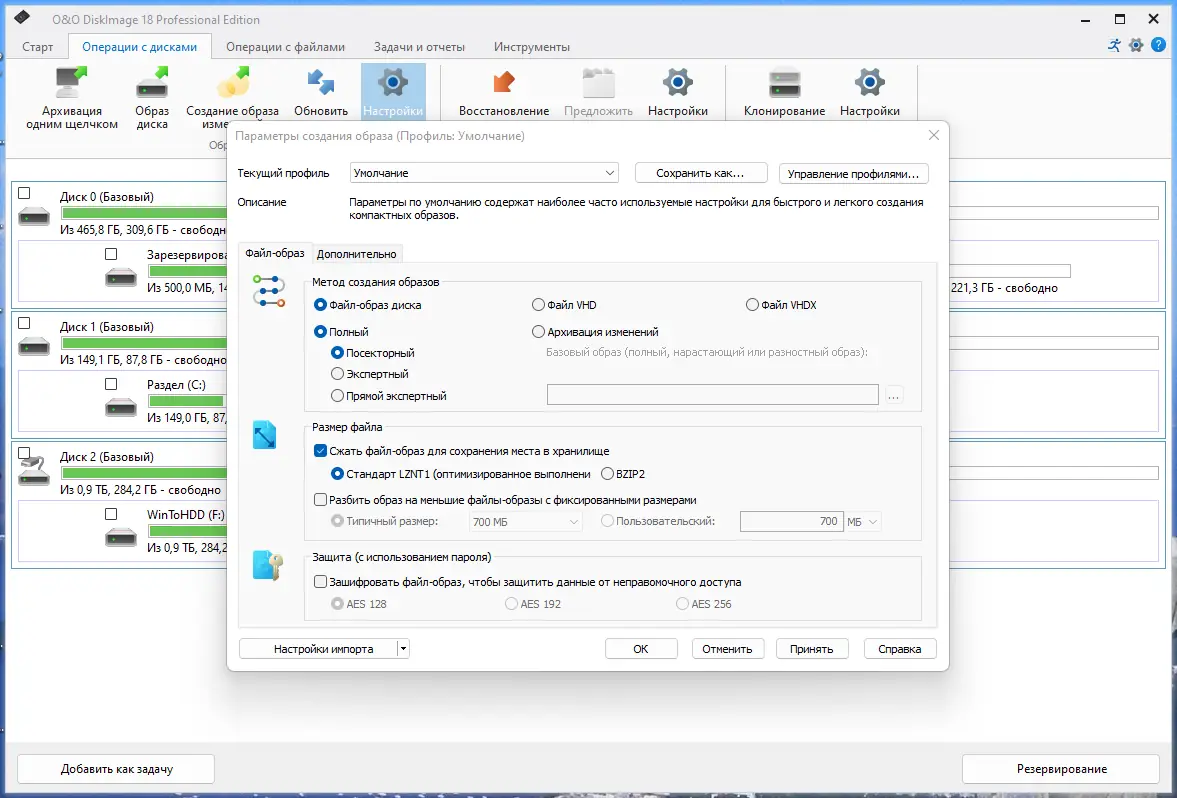Select the Обновить refresh icon

(321, 83)
